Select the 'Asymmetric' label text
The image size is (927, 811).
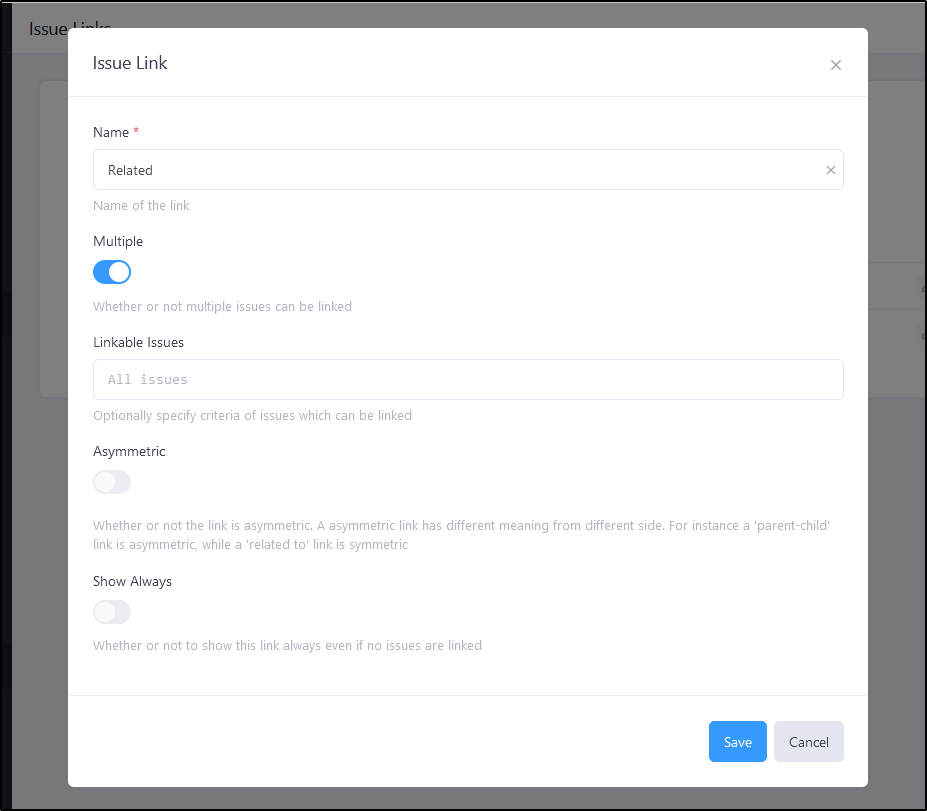[129, 451]
